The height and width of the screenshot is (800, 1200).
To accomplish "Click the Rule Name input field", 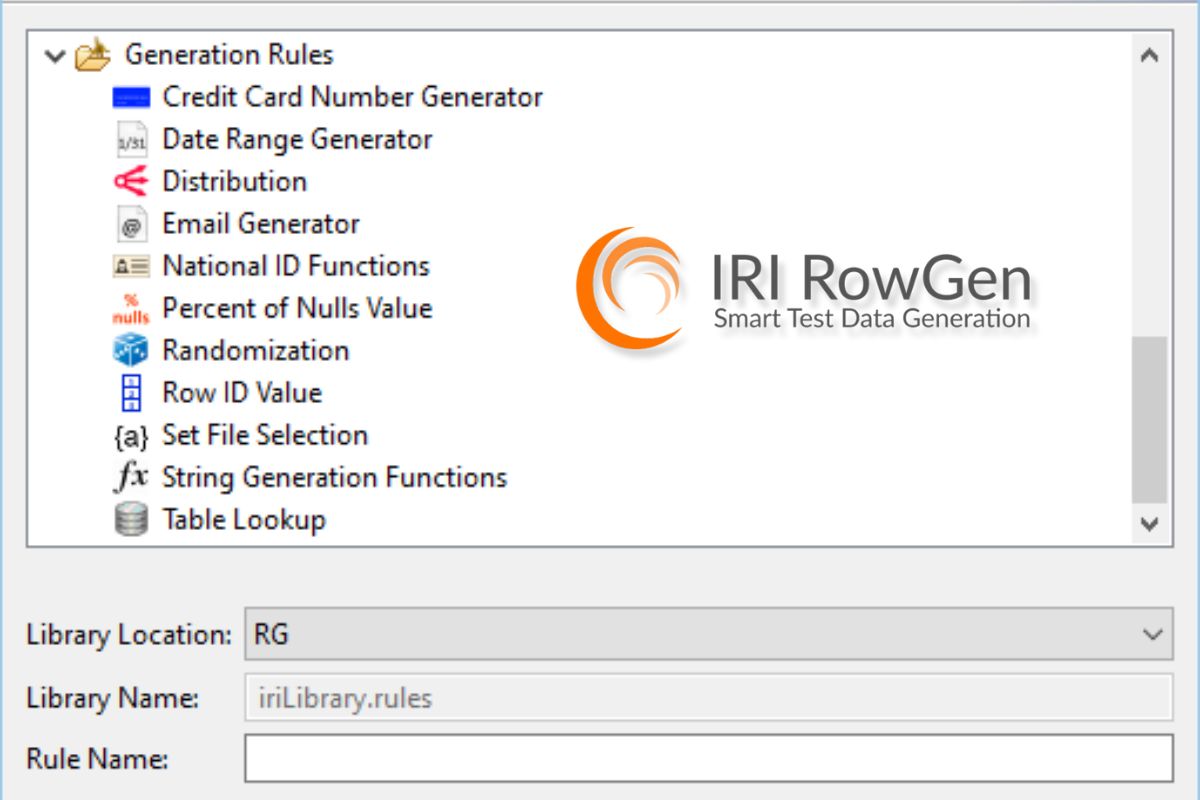I will (x=708, y=759).
